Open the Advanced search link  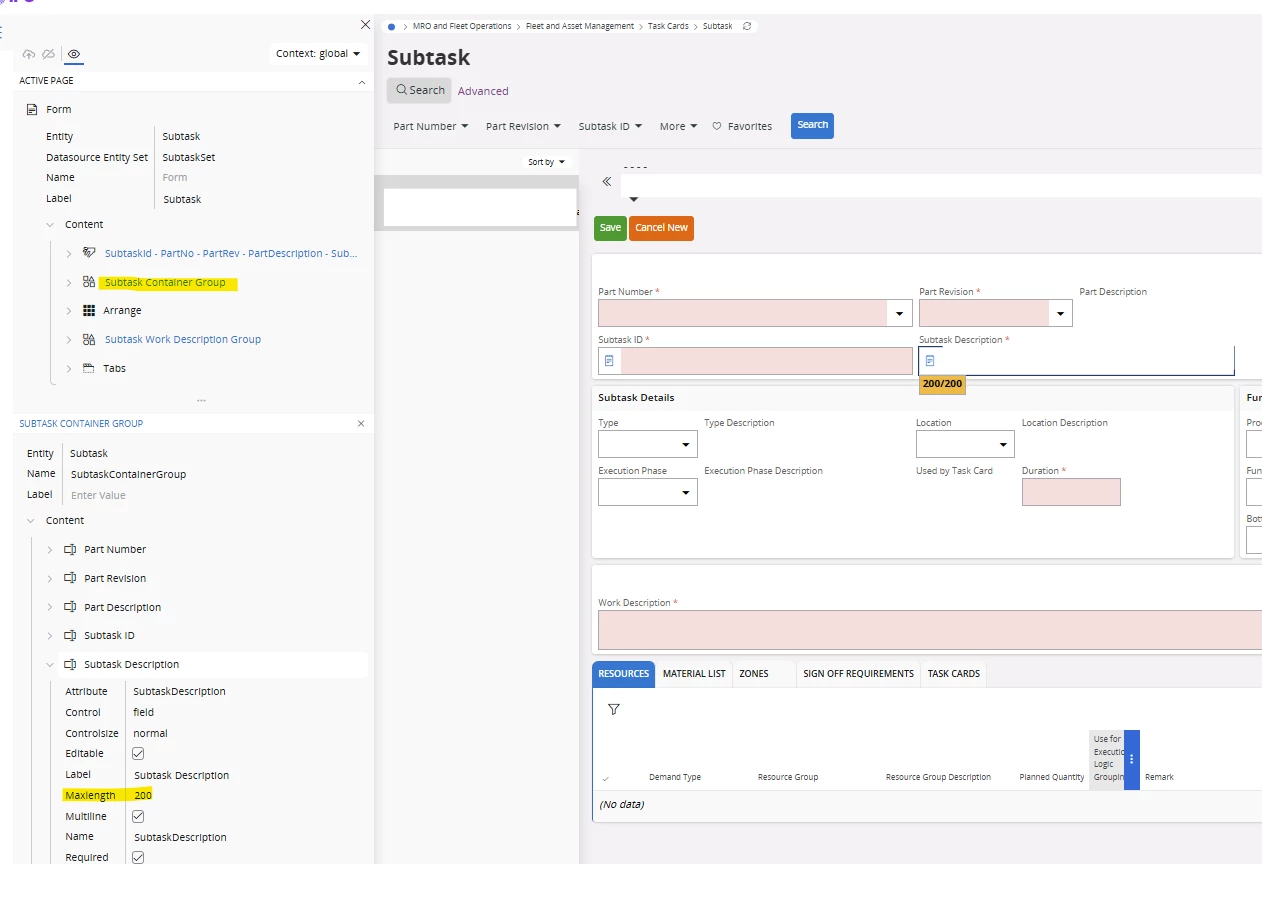(x=483, y=91)
